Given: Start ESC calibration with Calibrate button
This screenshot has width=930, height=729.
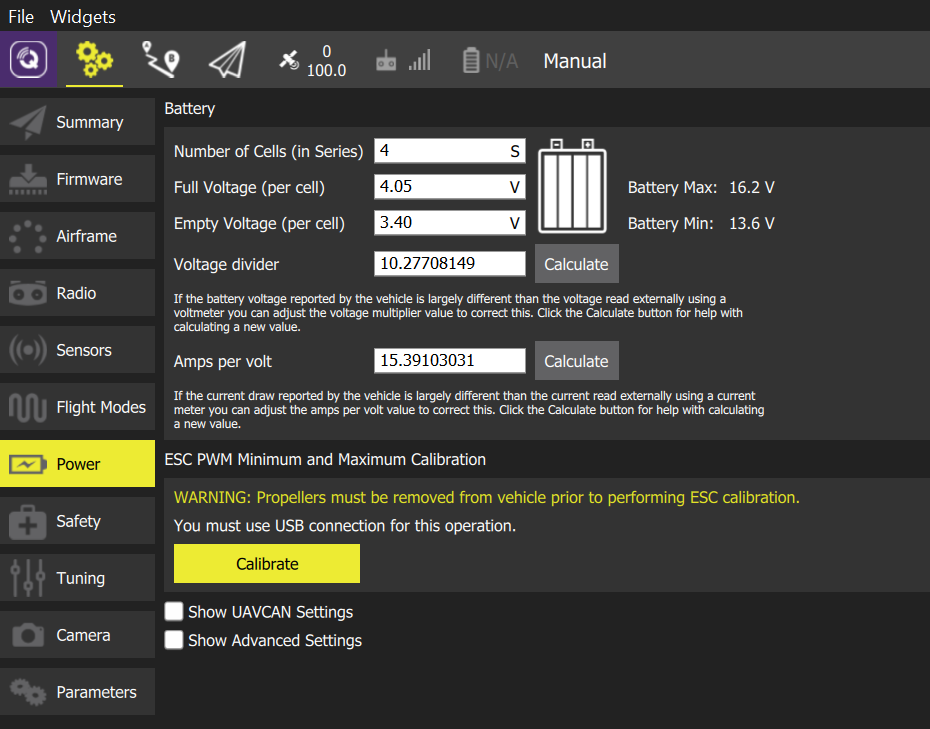Looking at the screenshot, I should pos(267,564).
